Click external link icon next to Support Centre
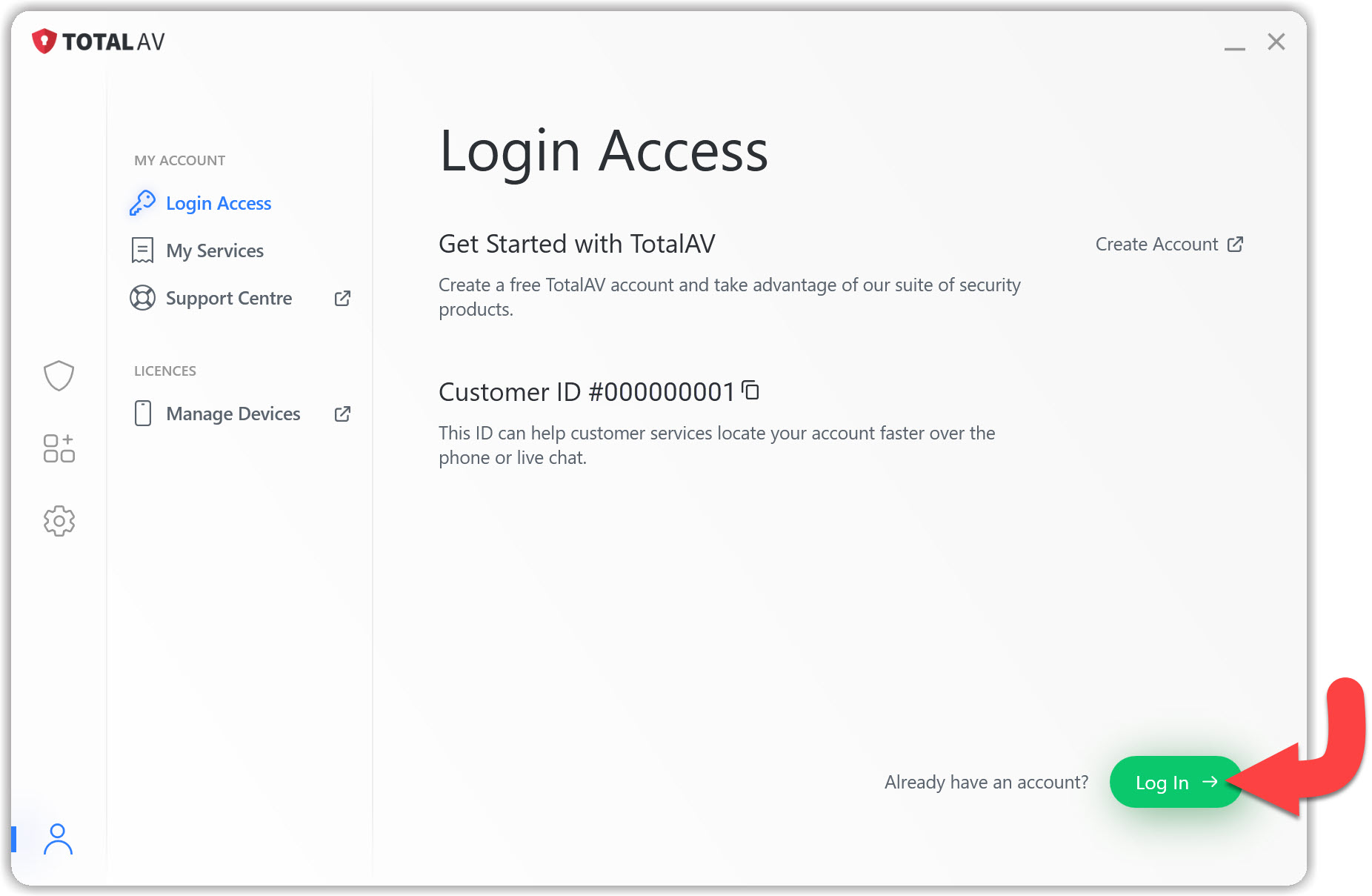This screenshot has width=1372, height=896. point(342,298)
